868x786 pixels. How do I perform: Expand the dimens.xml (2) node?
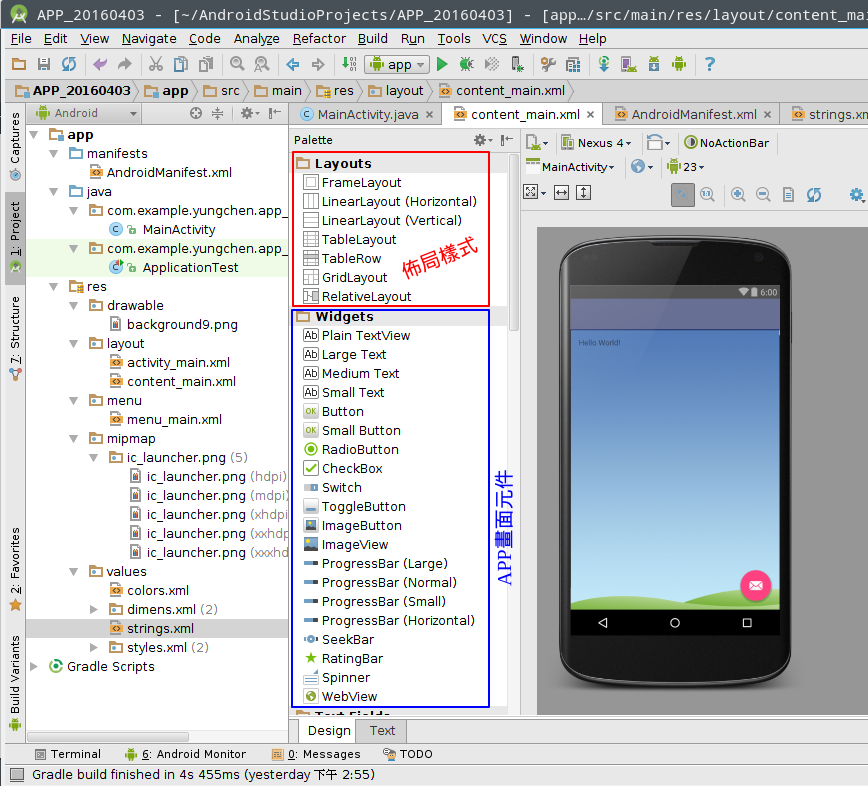(x=94, y=609)
